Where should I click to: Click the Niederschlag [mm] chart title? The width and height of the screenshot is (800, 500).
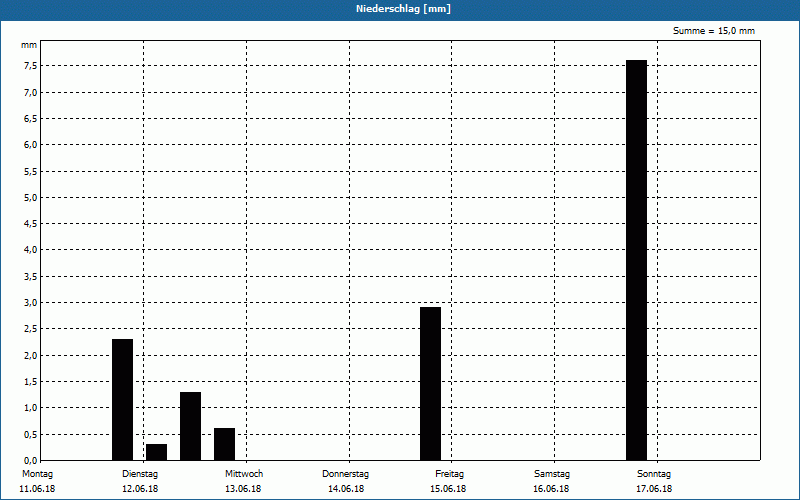point(403,9)
